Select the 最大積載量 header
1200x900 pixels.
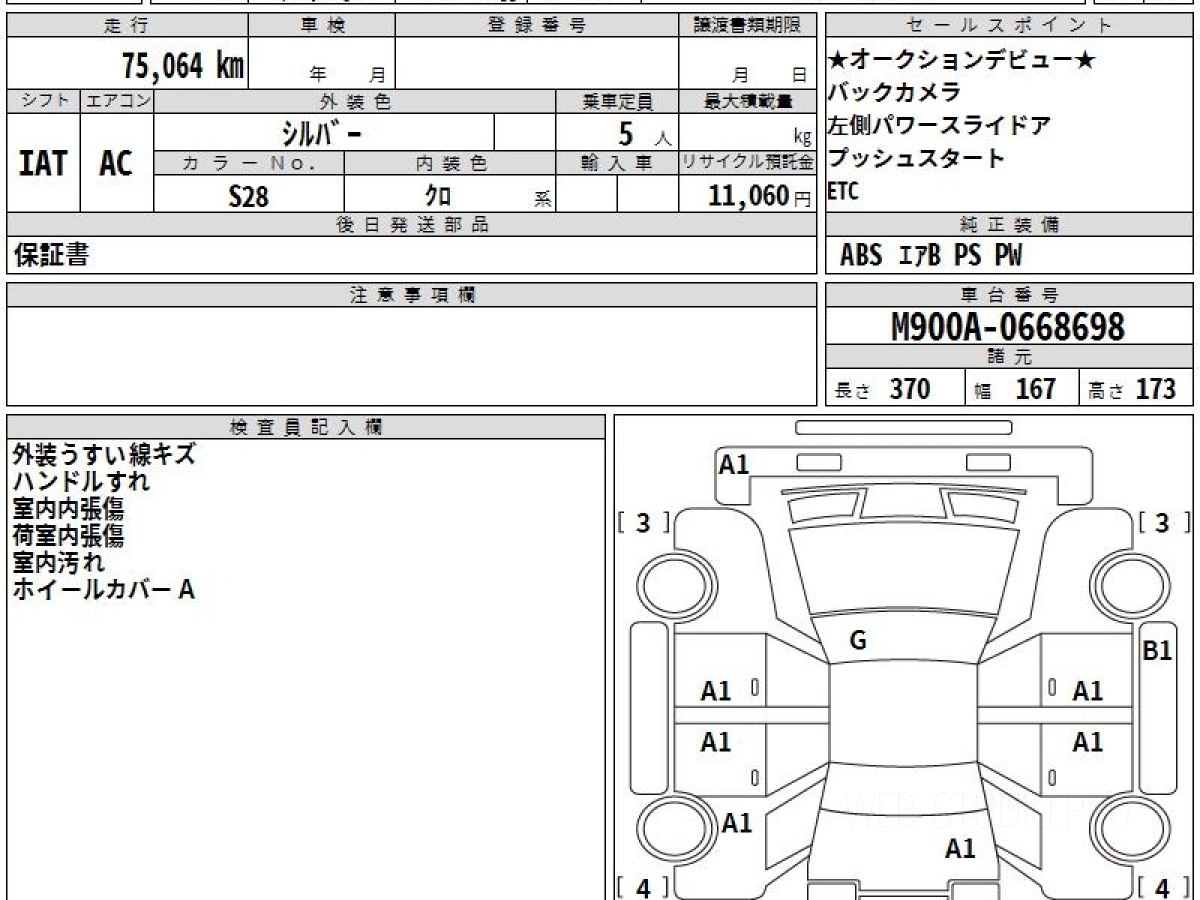pos(747,101)
